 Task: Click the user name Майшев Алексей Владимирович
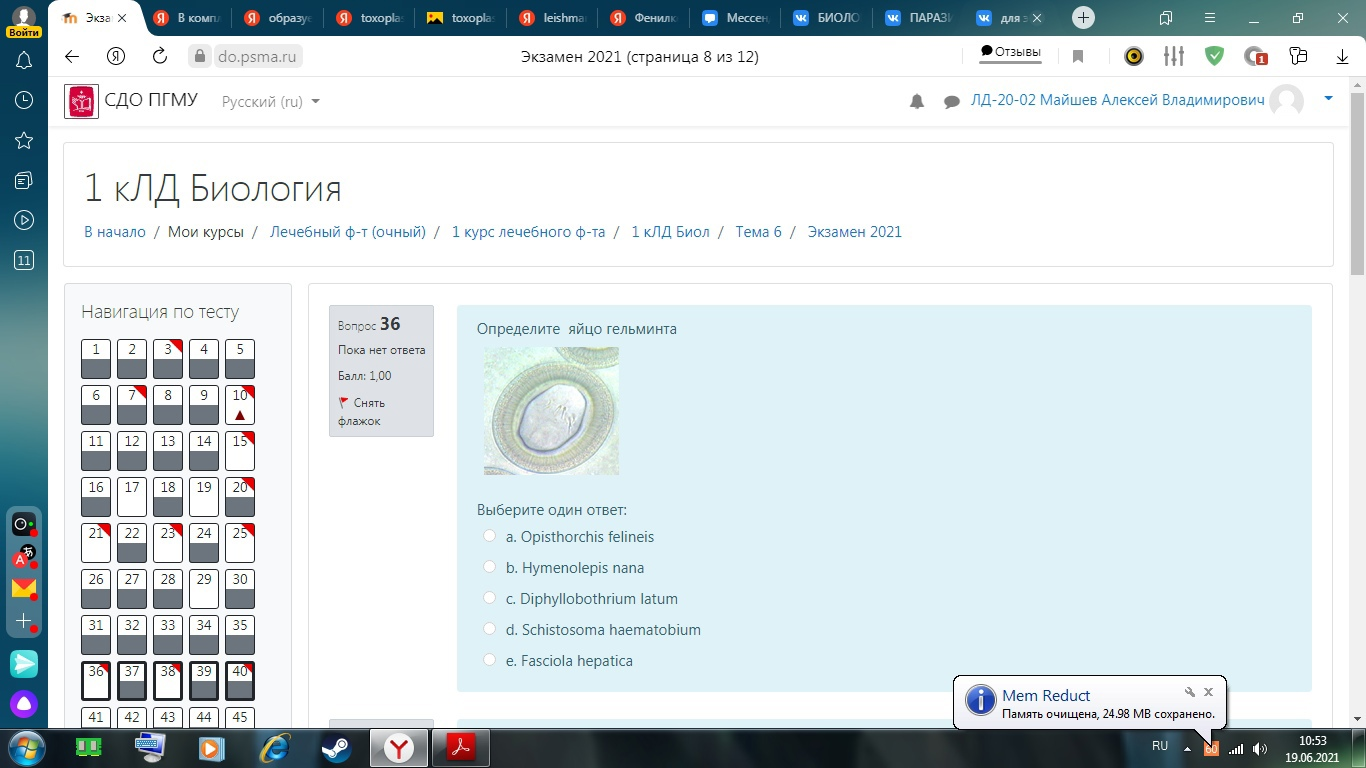[x=1118, y=101]
